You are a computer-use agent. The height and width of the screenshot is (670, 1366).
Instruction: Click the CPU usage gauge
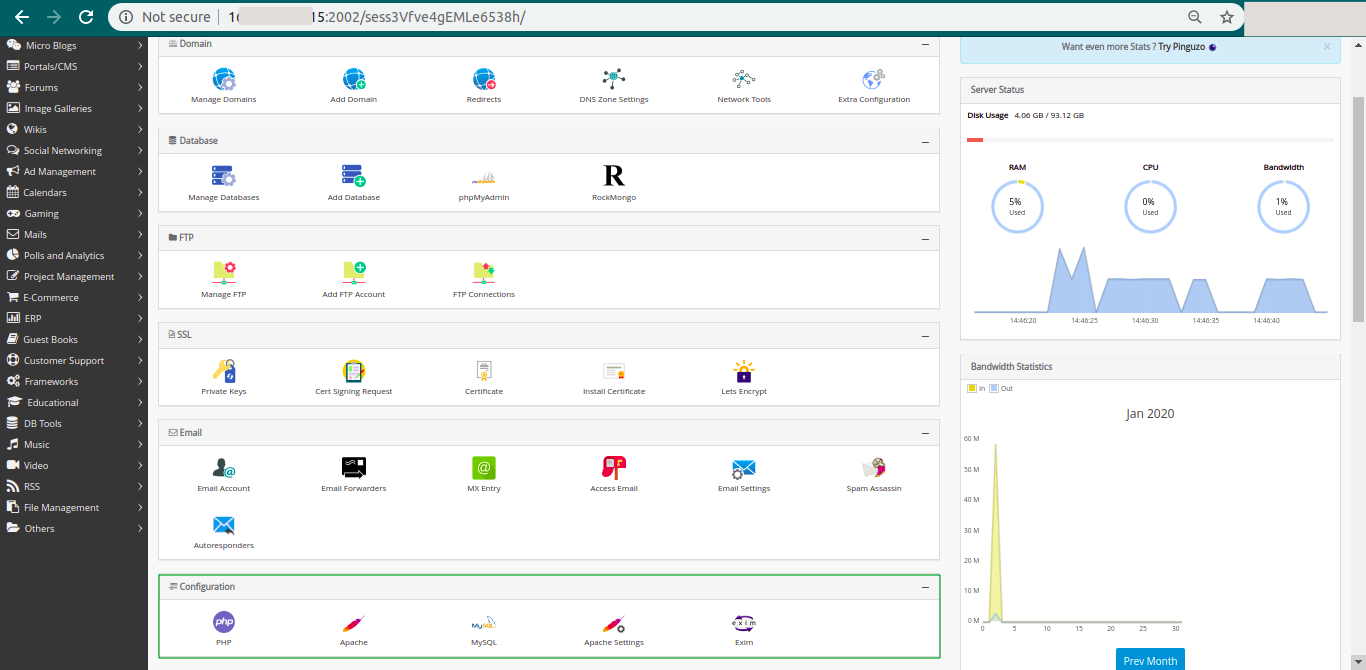pos(1150,207)
